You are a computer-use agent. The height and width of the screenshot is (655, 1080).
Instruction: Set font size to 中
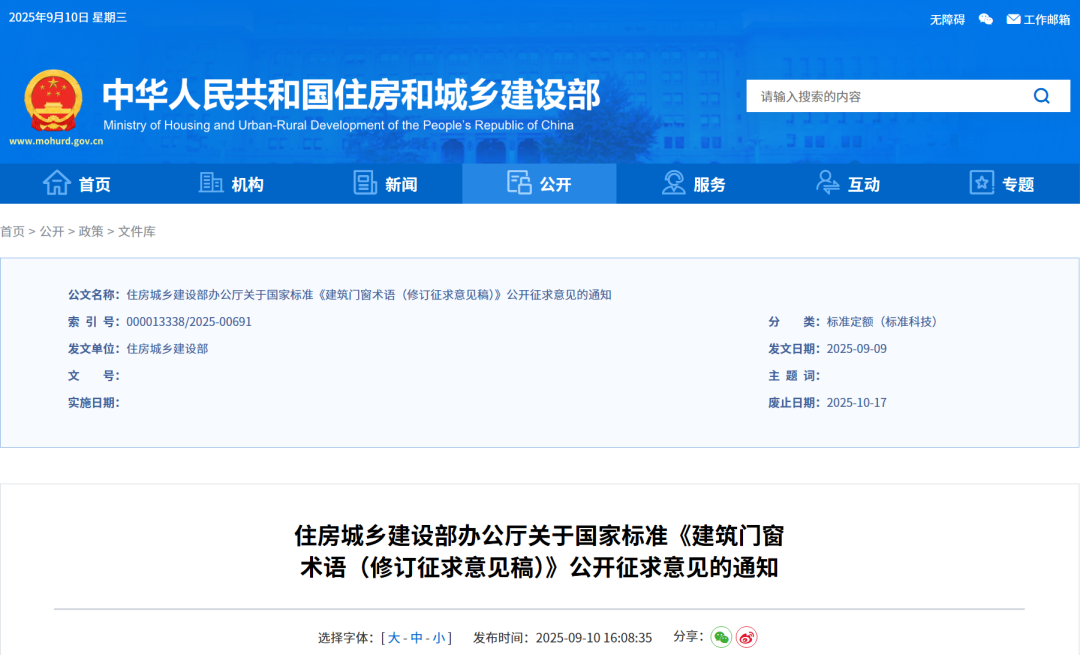pyautogui.click(x=417, y=638)
